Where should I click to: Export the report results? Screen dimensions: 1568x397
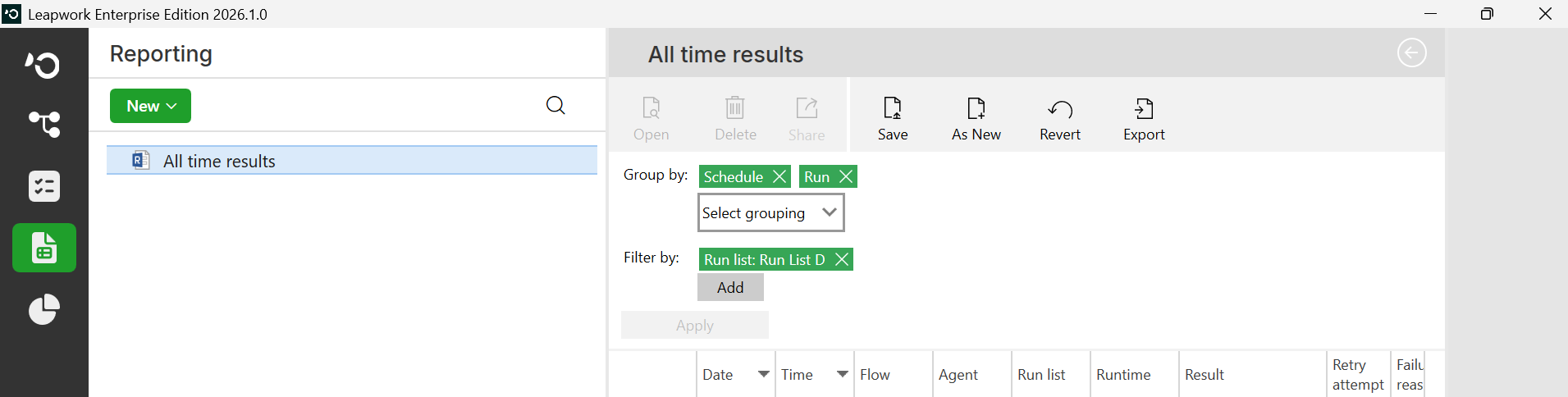[x=1144, y=119]
